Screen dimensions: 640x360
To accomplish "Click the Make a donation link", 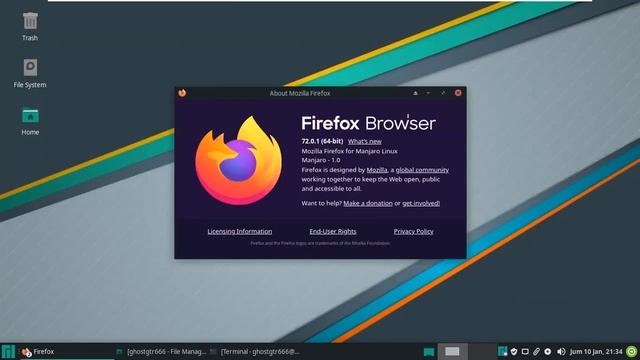I will (x=368, y=203).
